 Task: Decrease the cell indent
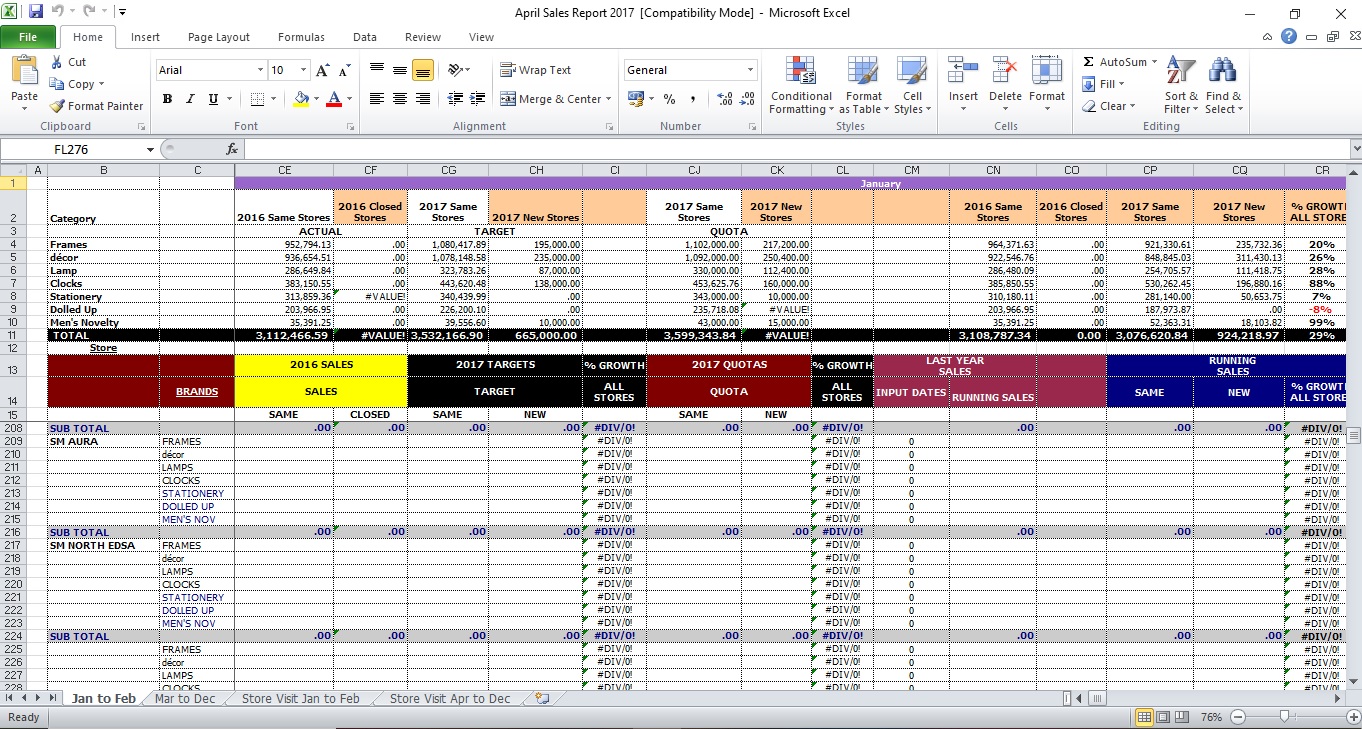tap(455, 99)
